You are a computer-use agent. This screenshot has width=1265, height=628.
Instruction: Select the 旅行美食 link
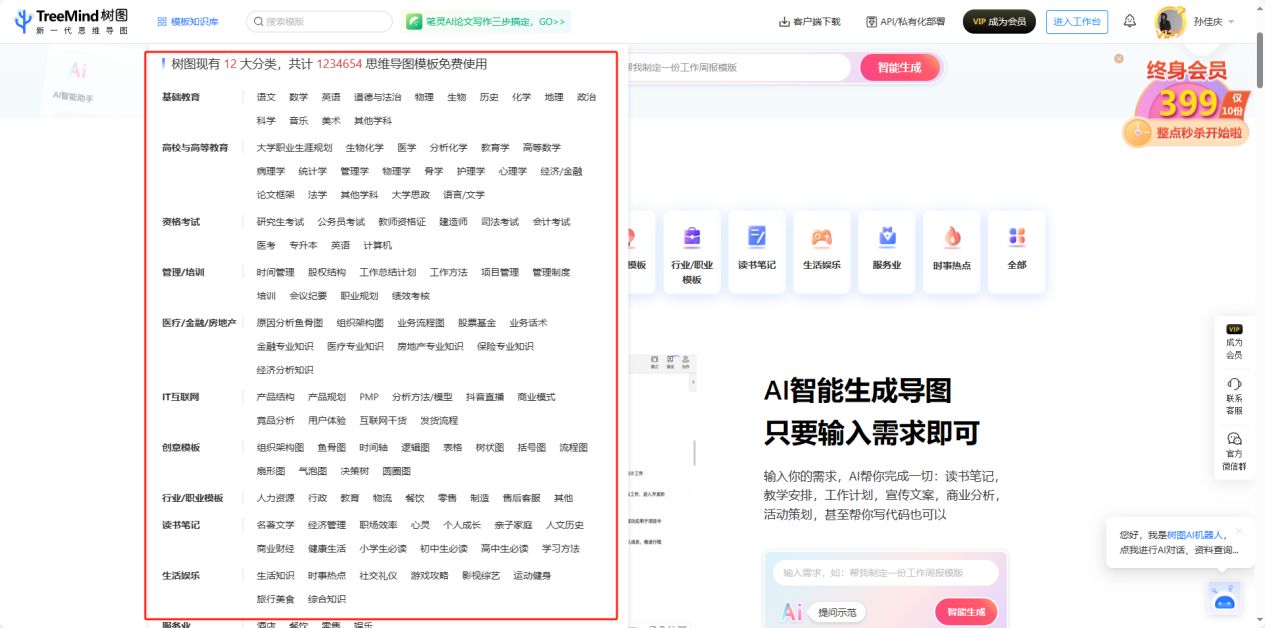point(275,599)
